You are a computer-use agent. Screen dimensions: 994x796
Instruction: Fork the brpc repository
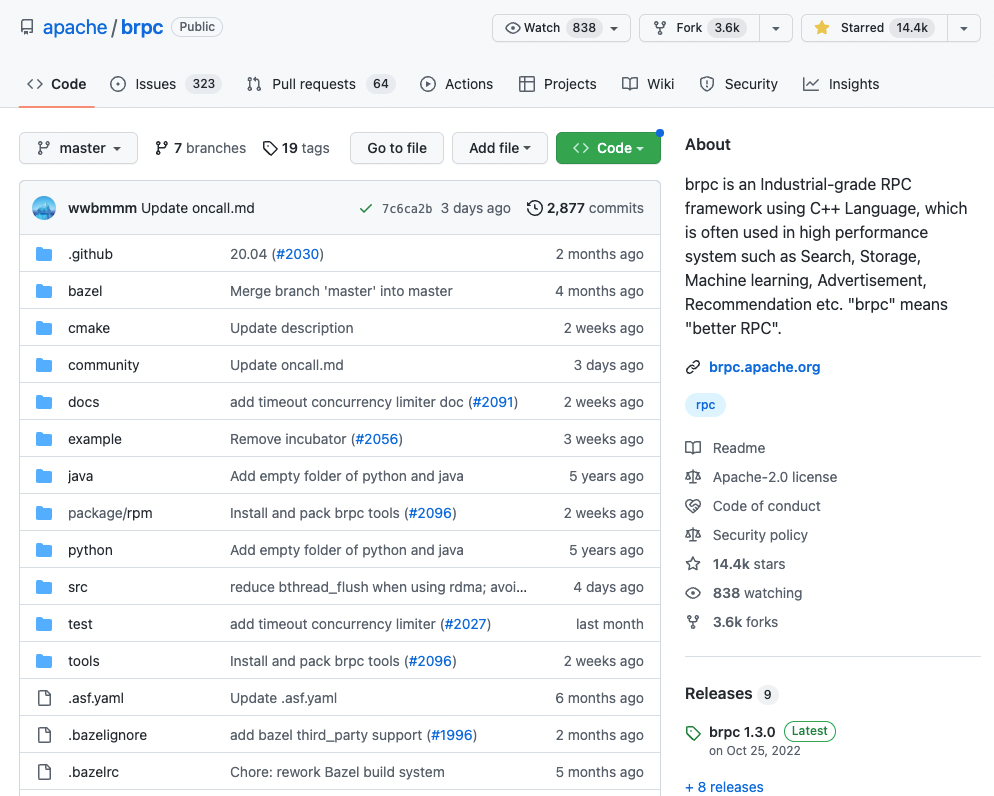(x=698, y=28)
